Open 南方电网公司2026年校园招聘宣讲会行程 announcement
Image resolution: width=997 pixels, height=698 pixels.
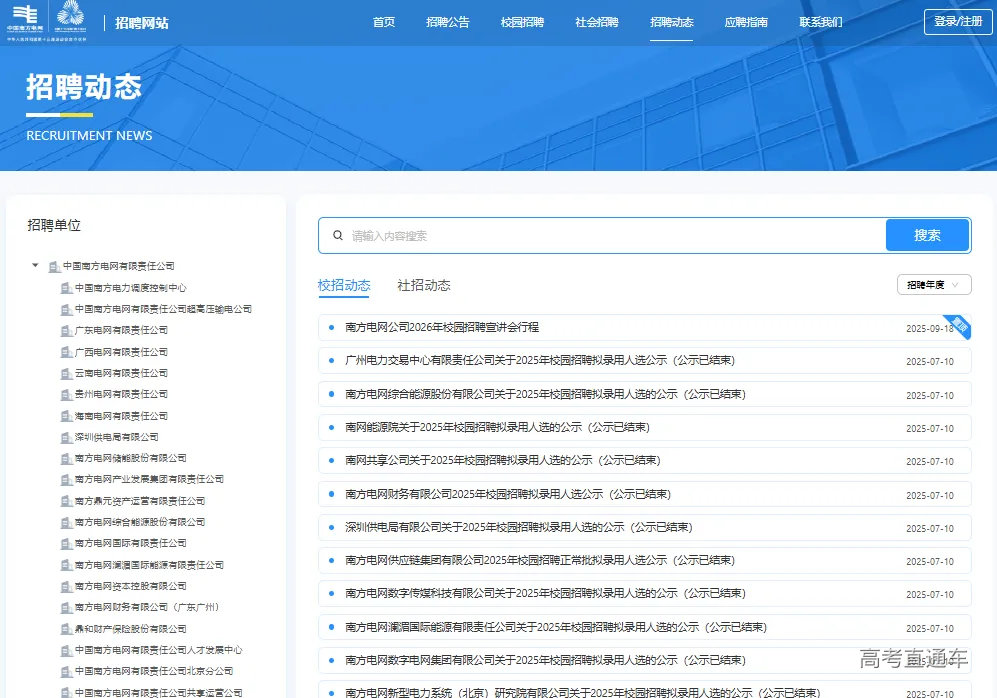441,328
